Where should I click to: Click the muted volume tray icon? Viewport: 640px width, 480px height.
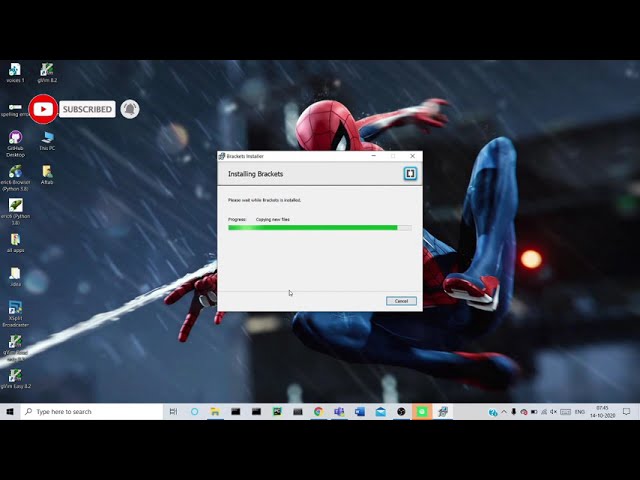553,412
